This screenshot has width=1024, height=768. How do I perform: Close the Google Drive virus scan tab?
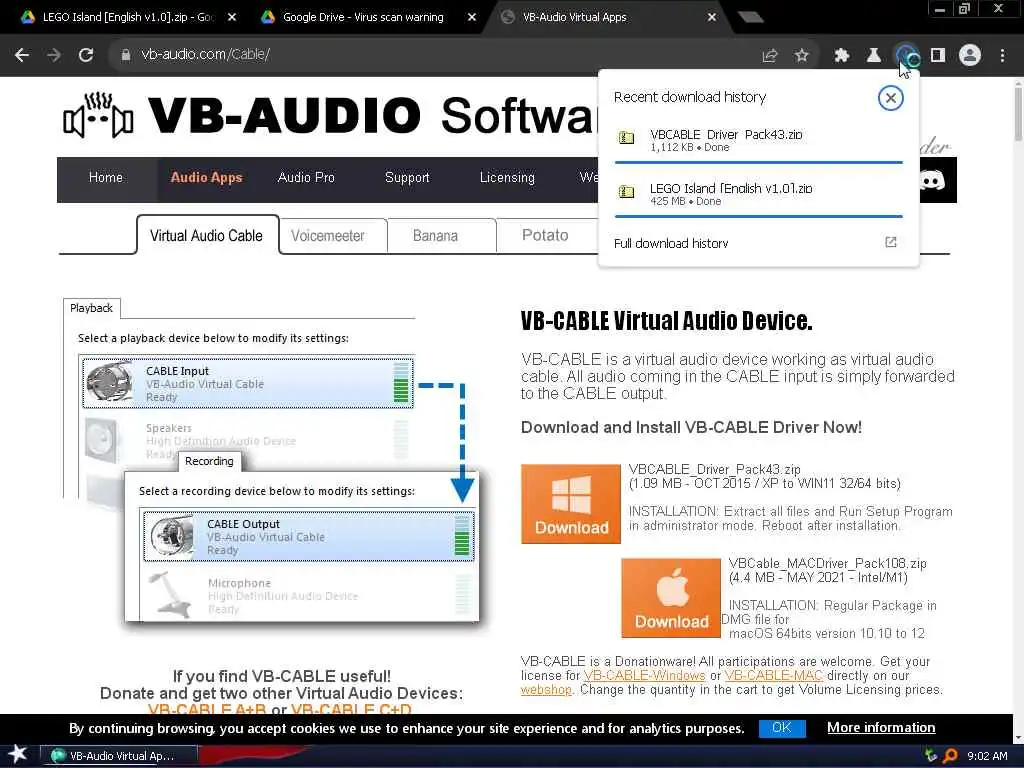coord(472,18)
